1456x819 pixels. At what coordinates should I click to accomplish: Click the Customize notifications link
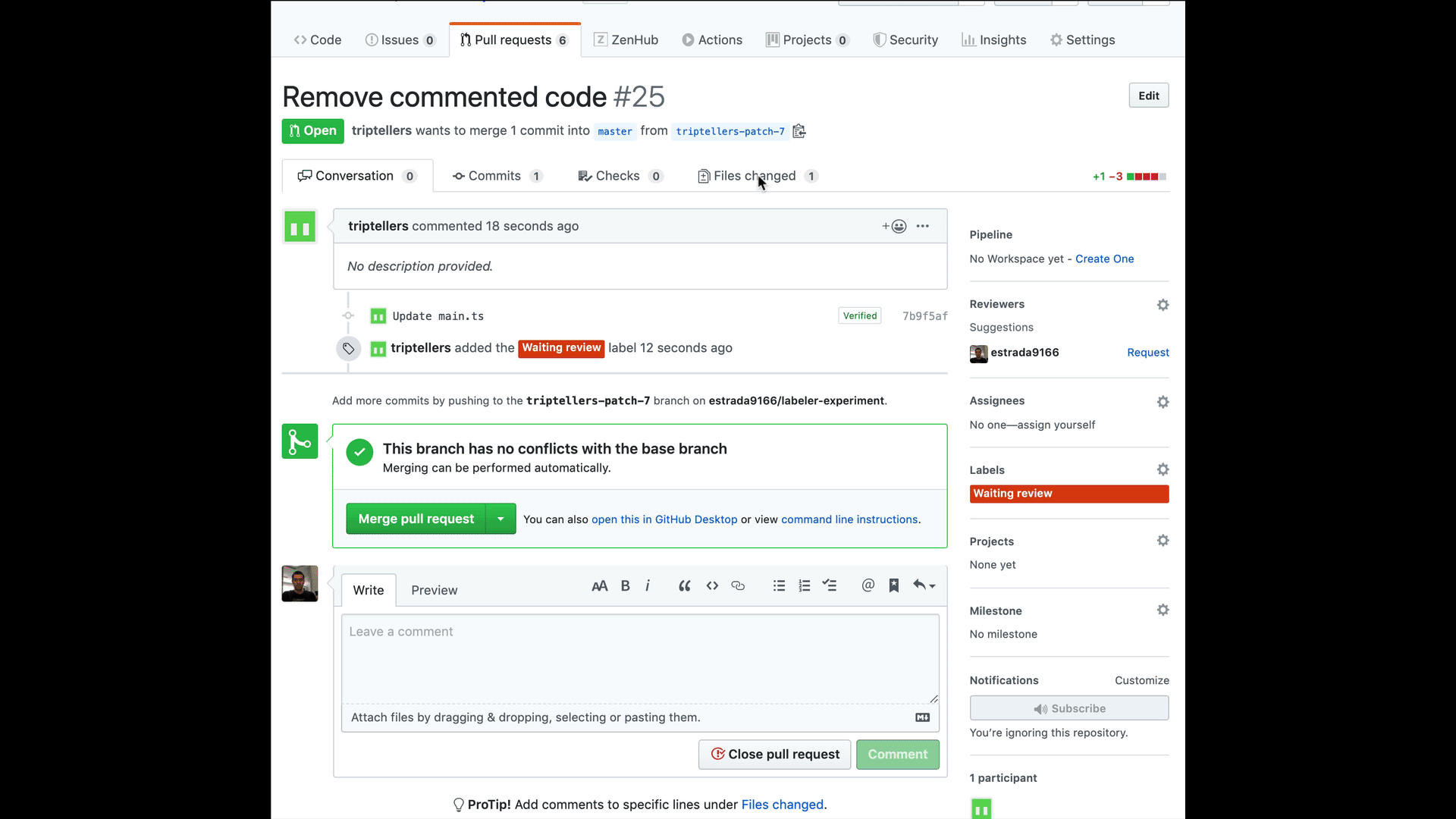coord(1142,681)
